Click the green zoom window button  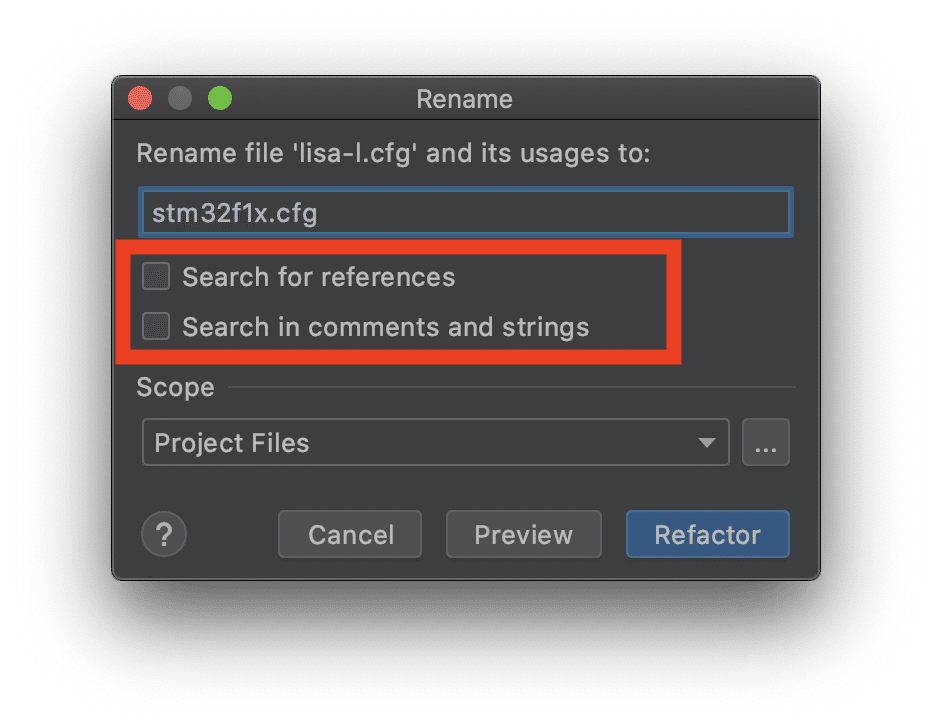coord(220,99)
